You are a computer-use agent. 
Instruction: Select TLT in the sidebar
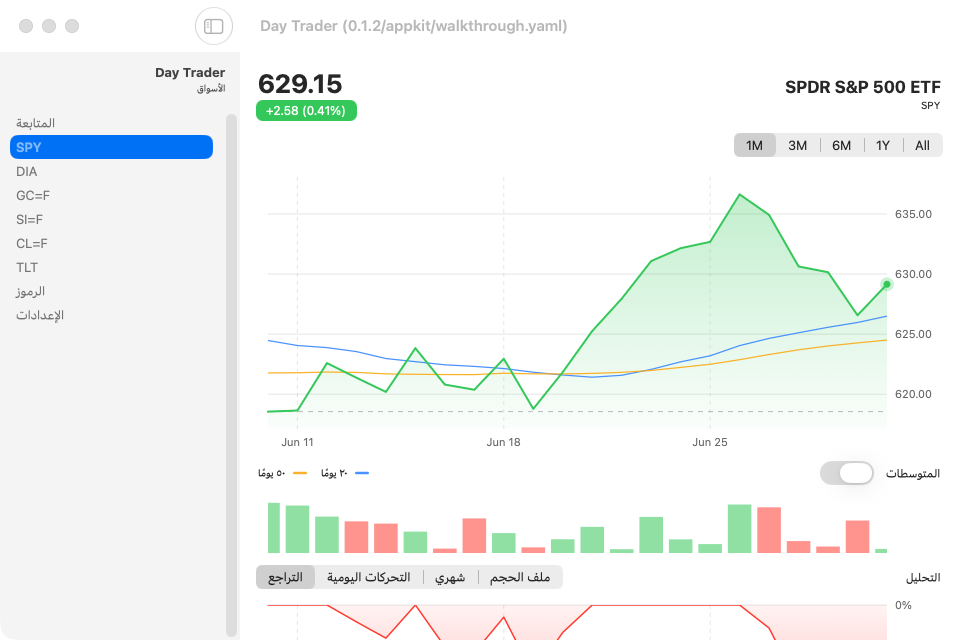[111, 267]
